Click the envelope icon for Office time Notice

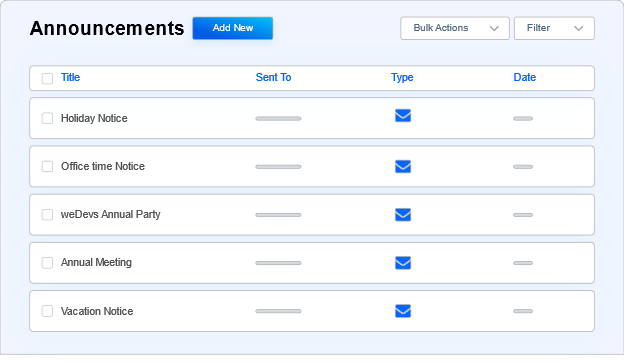tap(403, 166)
